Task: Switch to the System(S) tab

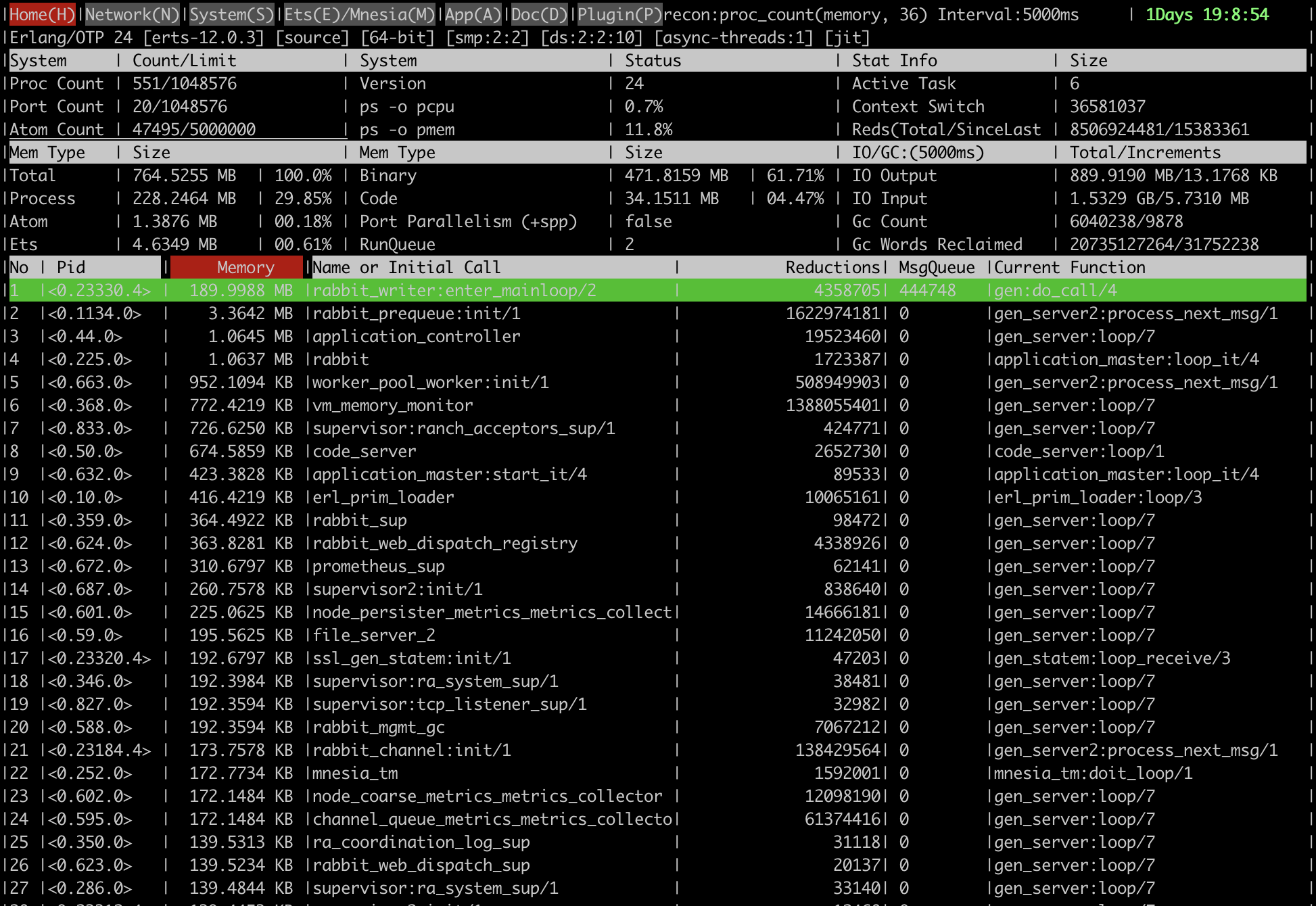Action: pos(231,14)
